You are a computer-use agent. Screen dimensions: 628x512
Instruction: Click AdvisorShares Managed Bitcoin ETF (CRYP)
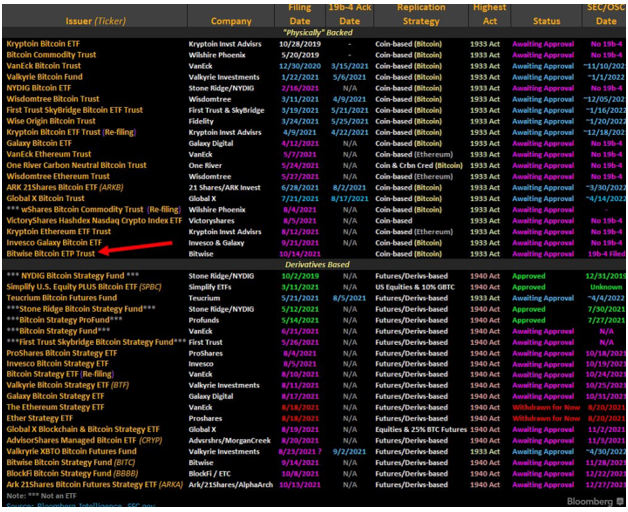(85, 440)
